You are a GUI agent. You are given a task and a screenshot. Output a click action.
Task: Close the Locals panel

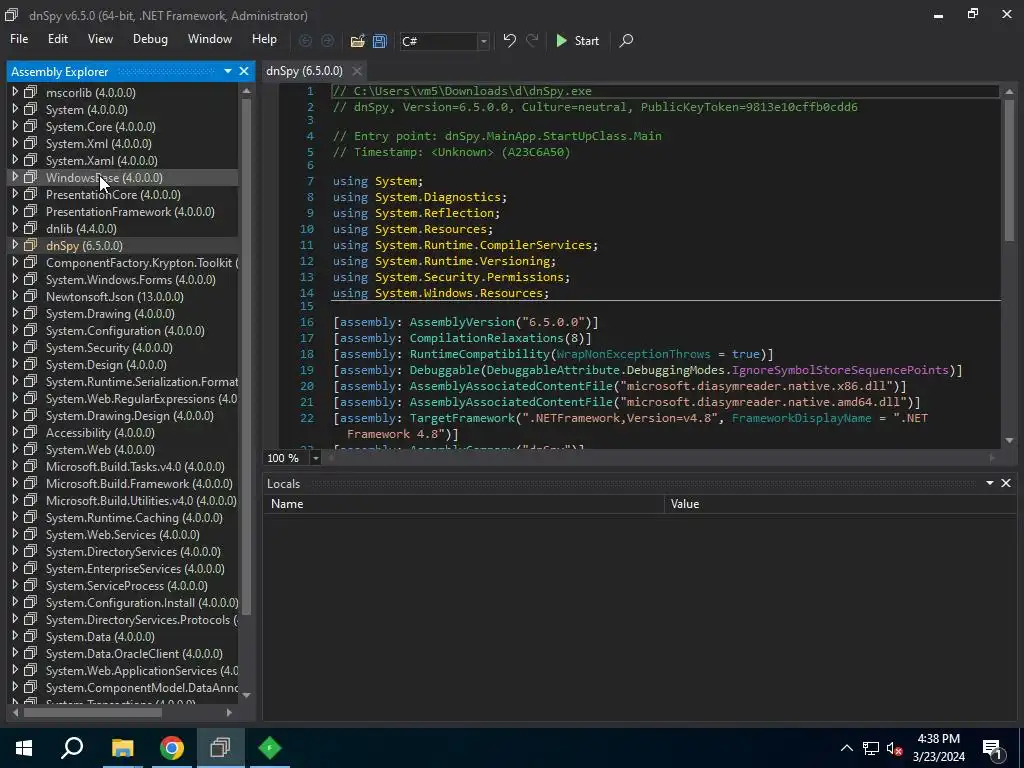[1006, 483]
